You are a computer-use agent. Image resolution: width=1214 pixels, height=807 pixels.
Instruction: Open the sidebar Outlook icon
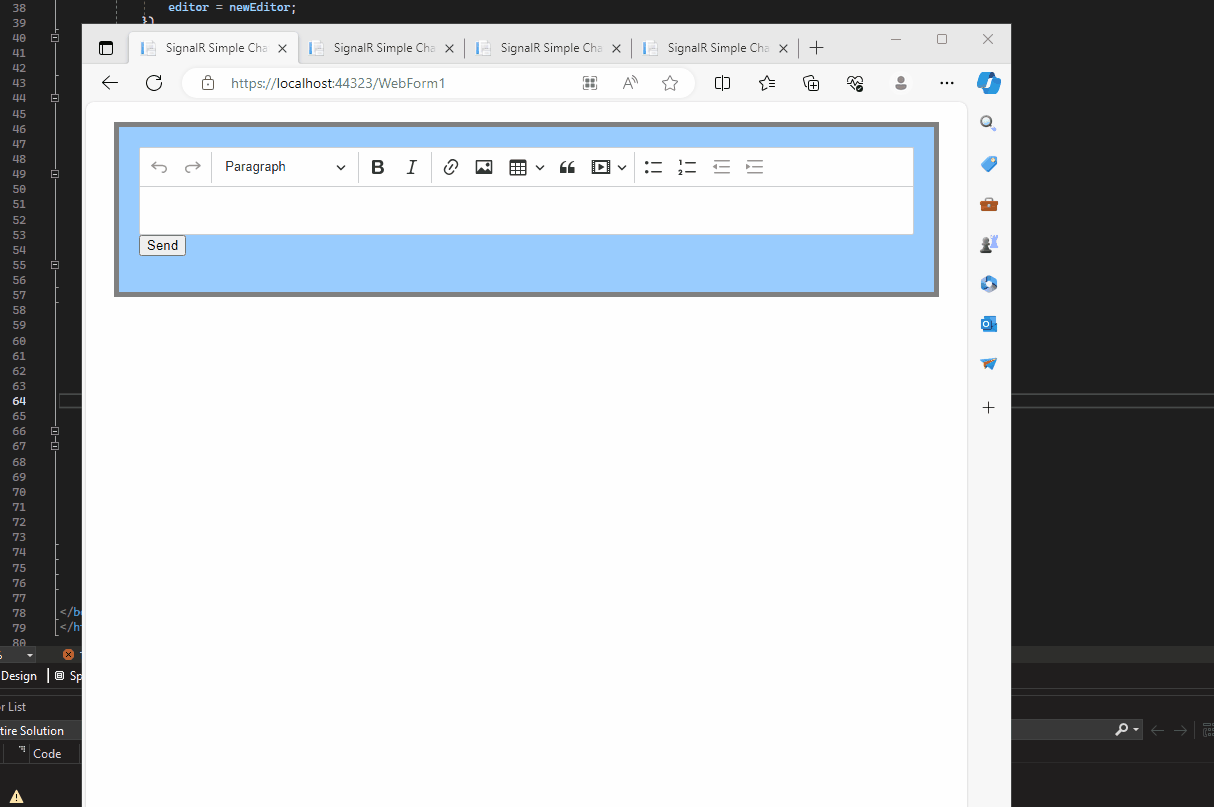tap(989, 324)
